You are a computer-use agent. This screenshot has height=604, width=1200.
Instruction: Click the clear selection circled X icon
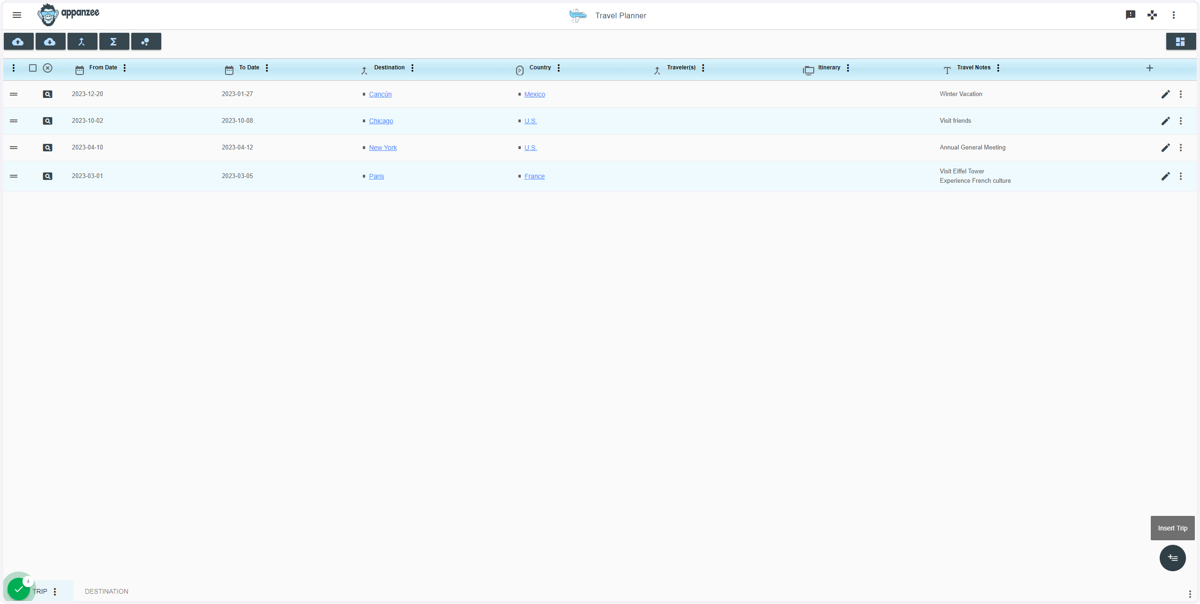click(47, 68)
